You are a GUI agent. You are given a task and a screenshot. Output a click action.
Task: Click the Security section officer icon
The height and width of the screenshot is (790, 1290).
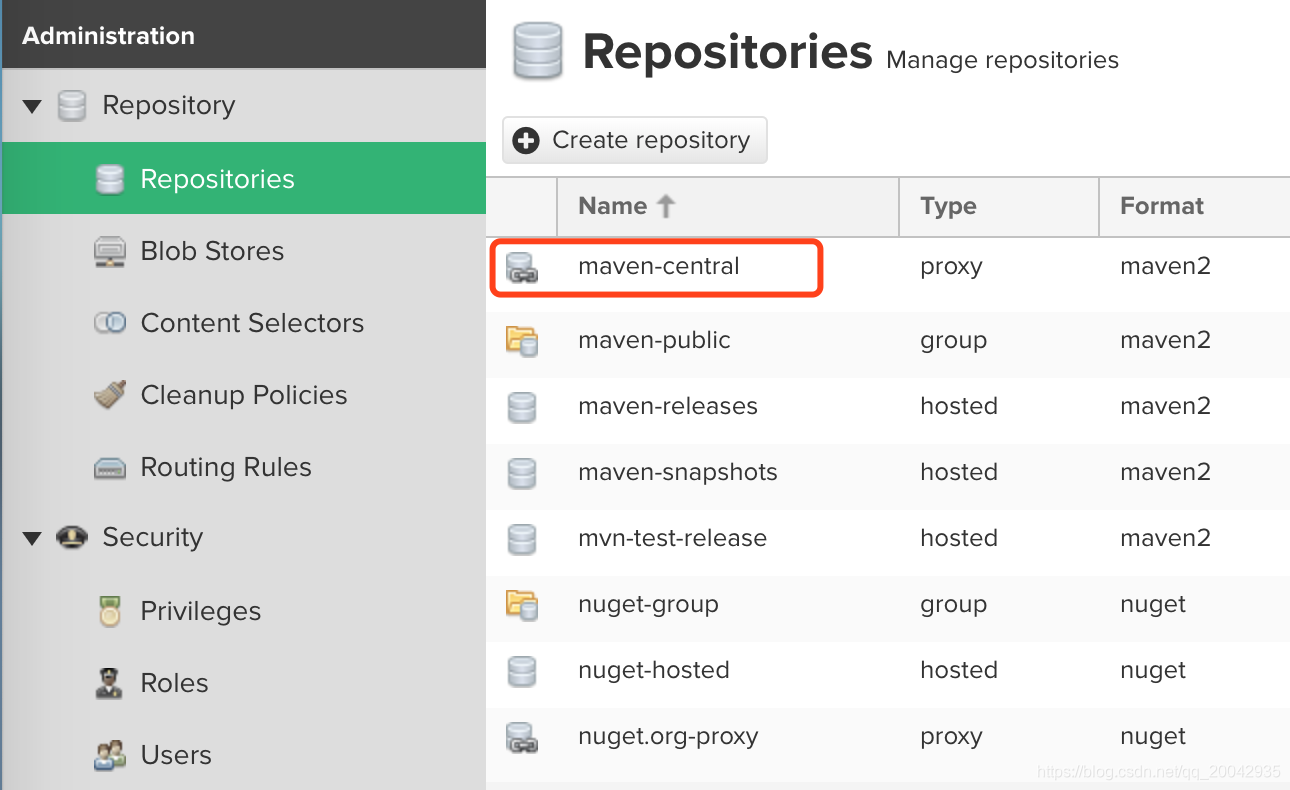pyautogui.click(x=72, y=537)
